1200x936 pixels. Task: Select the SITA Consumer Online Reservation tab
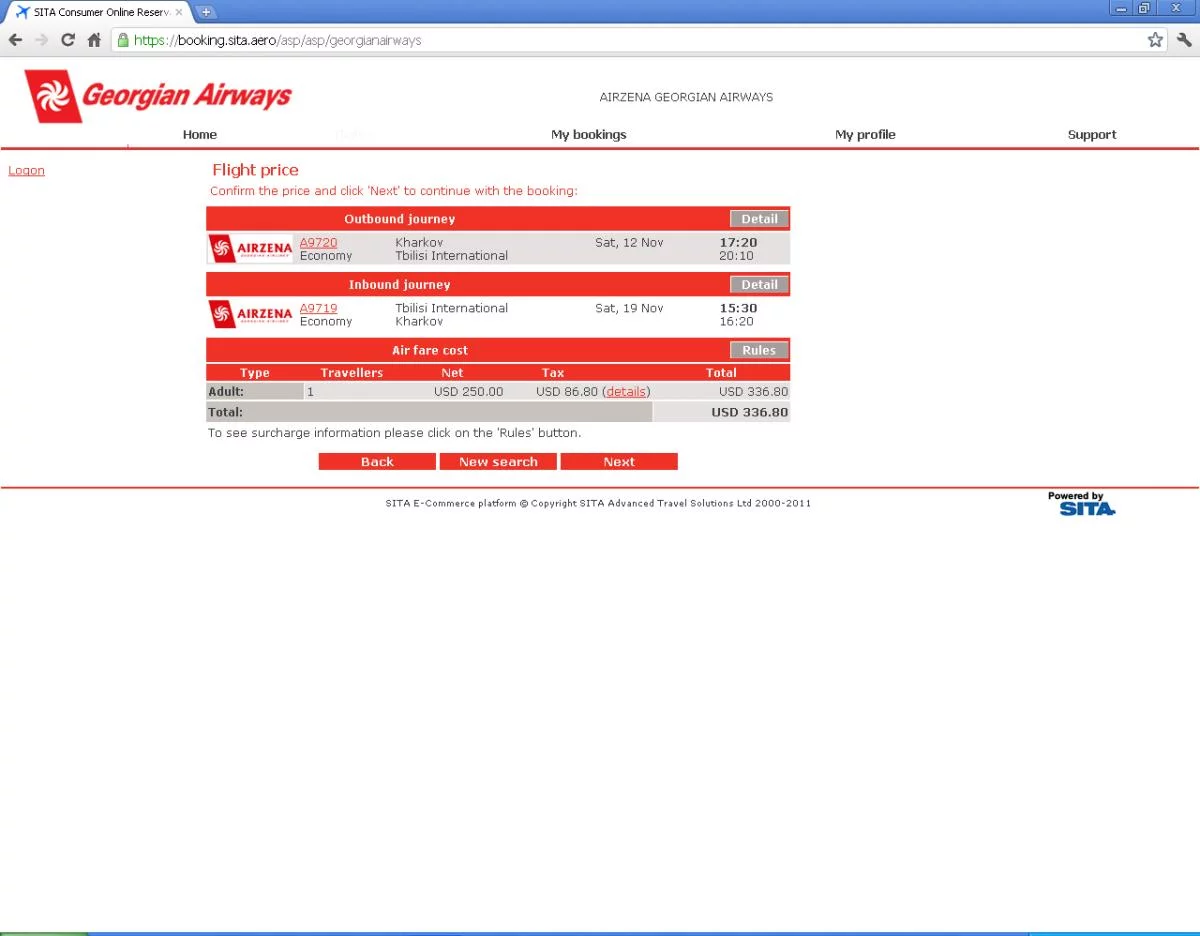tap(98, 12)
